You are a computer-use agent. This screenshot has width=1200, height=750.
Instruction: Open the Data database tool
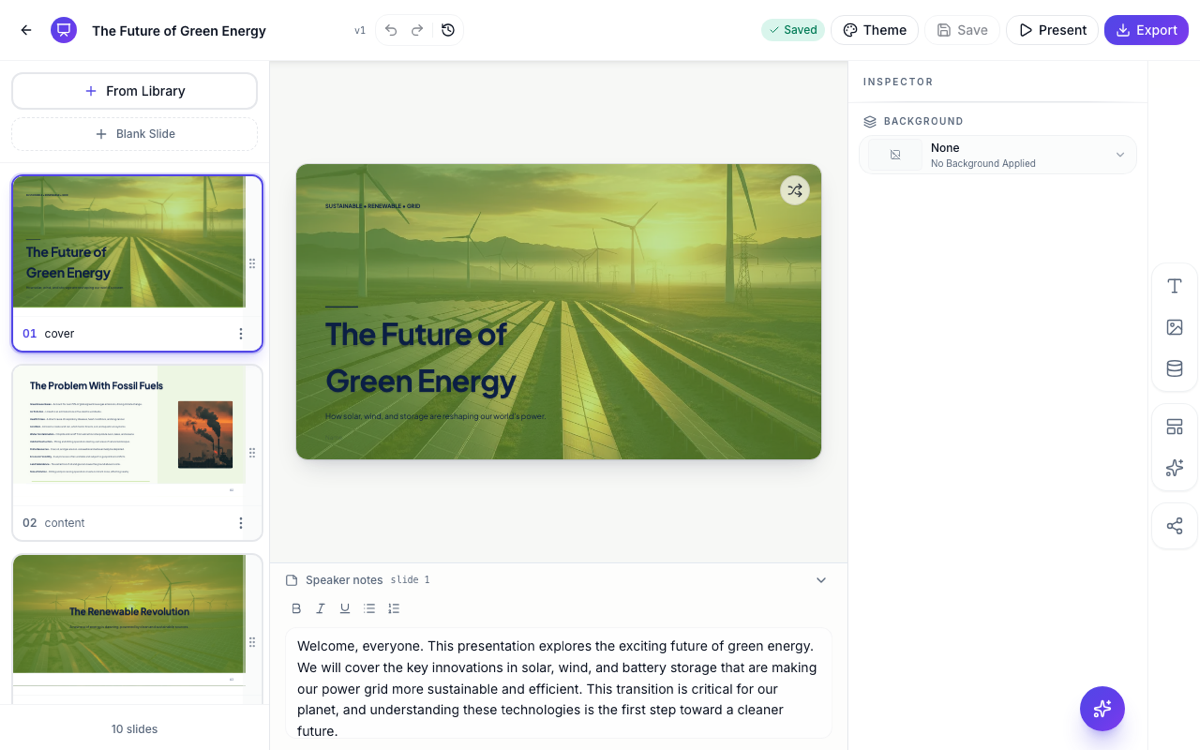pos(1175,368)
